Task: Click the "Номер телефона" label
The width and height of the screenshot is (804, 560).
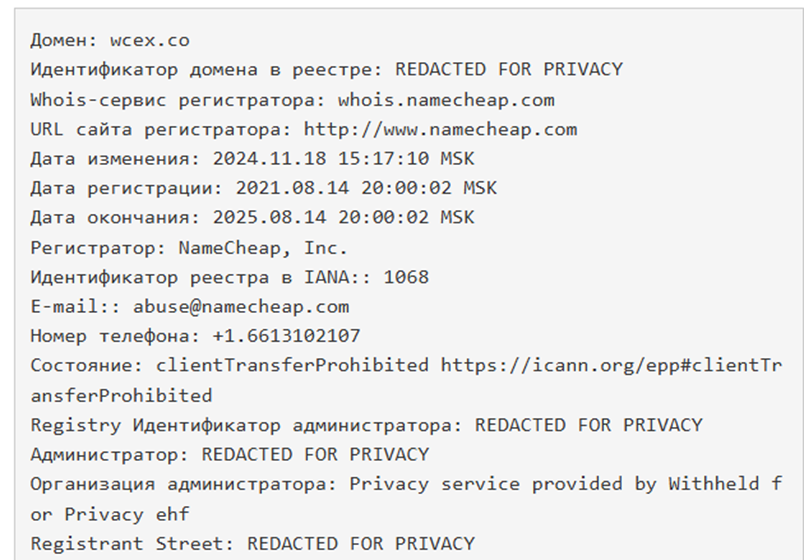Action: pos(110,336)
